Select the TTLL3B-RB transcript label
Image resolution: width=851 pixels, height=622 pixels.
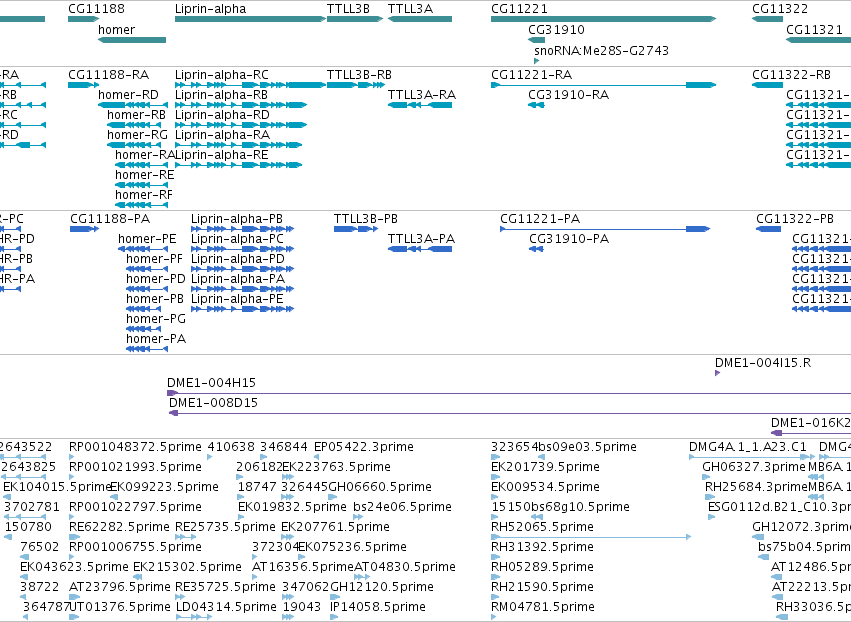click(x=359, y=74)
